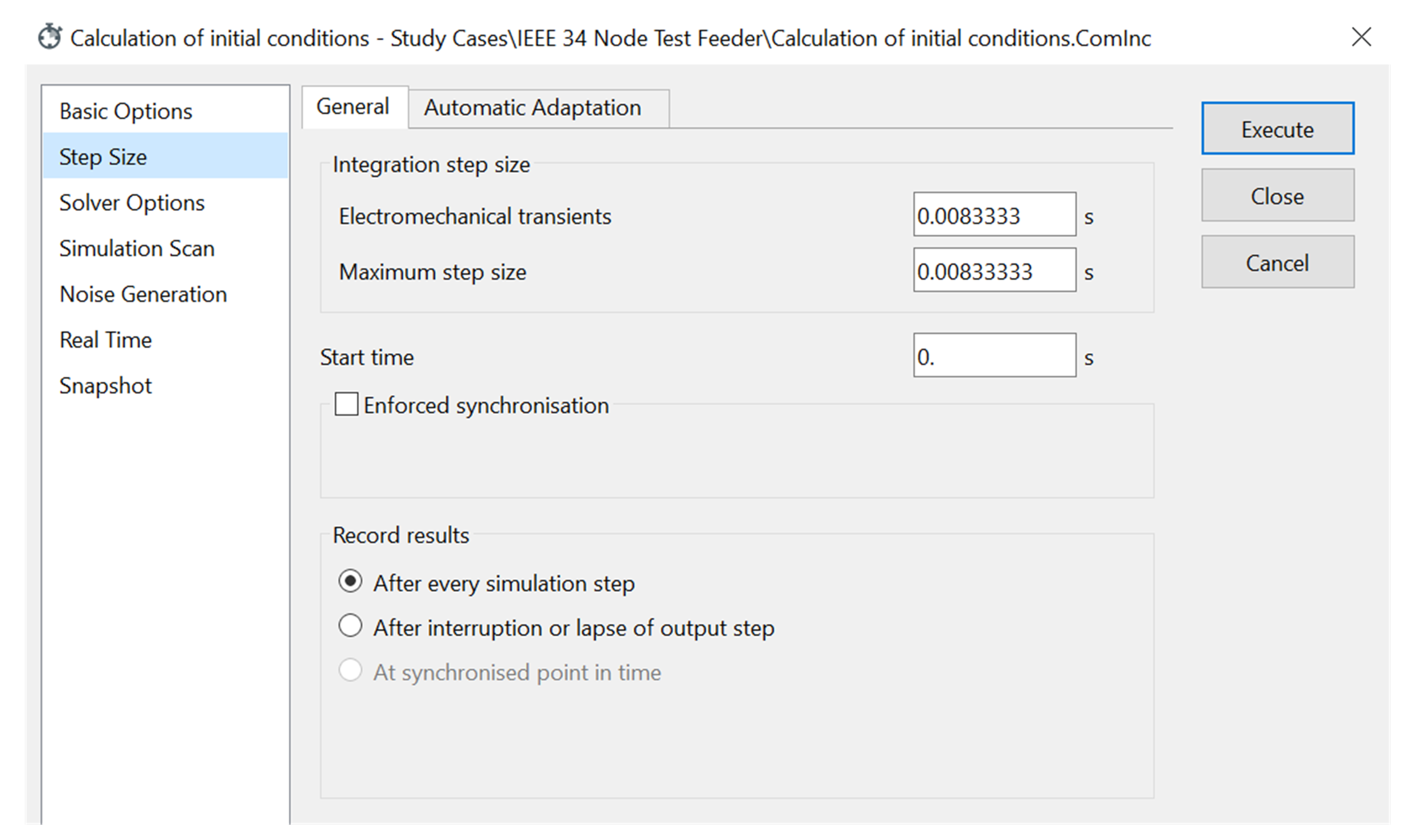Image resolution: width=1404 pixels, height=840 pixels.
Task: Select At synchronised point in time radio
Action: tap(350, 671)
